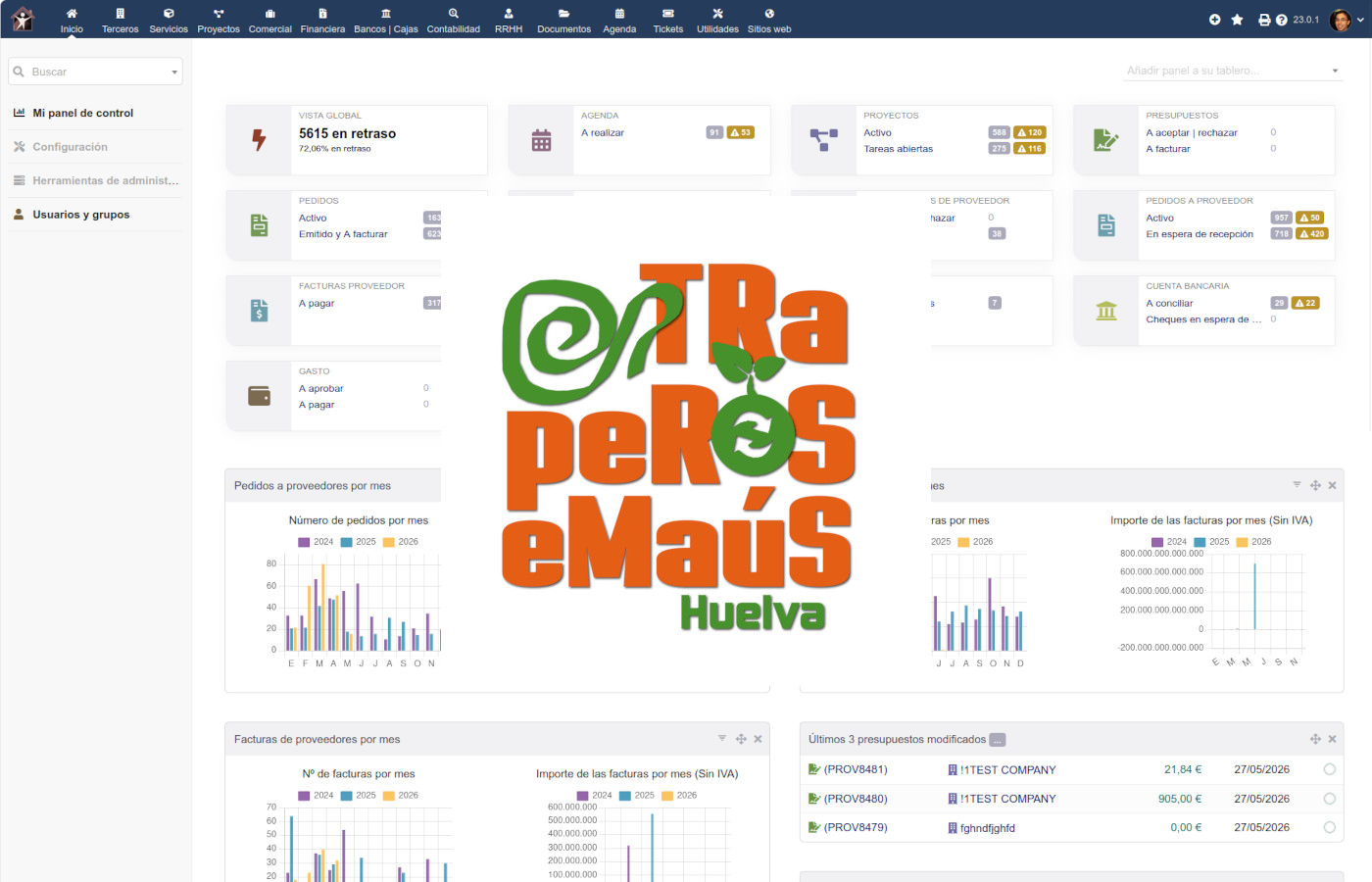This screenshot has height=882, width=1372.
Task: Select radio button for PROV8481 row
Action: pyautogui.click(x=1330, y=769)
